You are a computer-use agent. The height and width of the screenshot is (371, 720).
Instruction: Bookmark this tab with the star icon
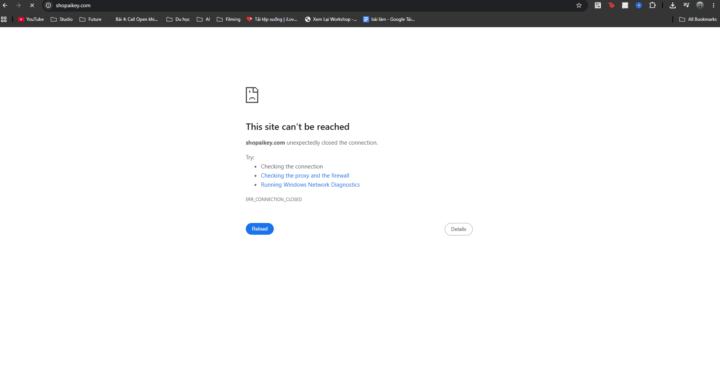(x=579, y=6)
